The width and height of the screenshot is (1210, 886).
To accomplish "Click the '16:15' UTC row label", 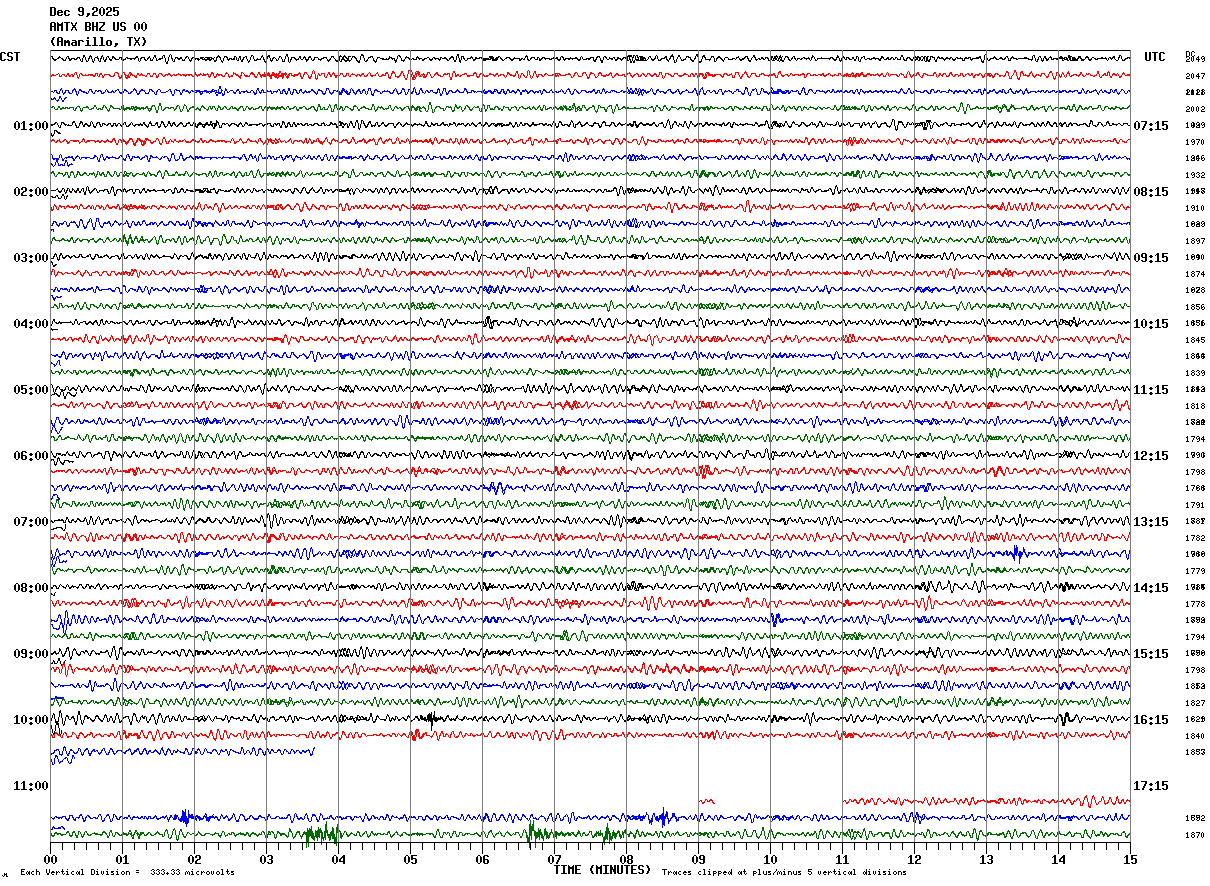I will [x=1151, y=720].
